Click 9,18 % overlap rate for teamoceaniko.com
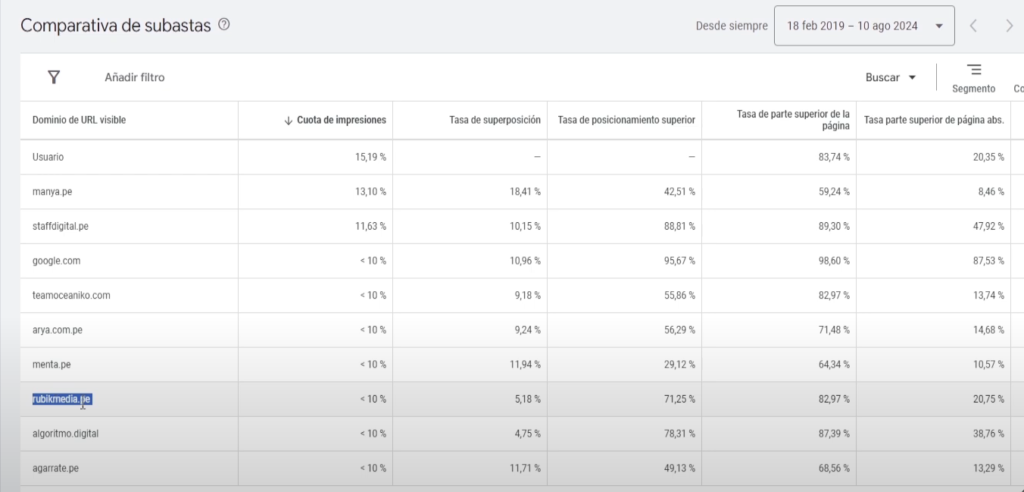 (x=528, y=295)
